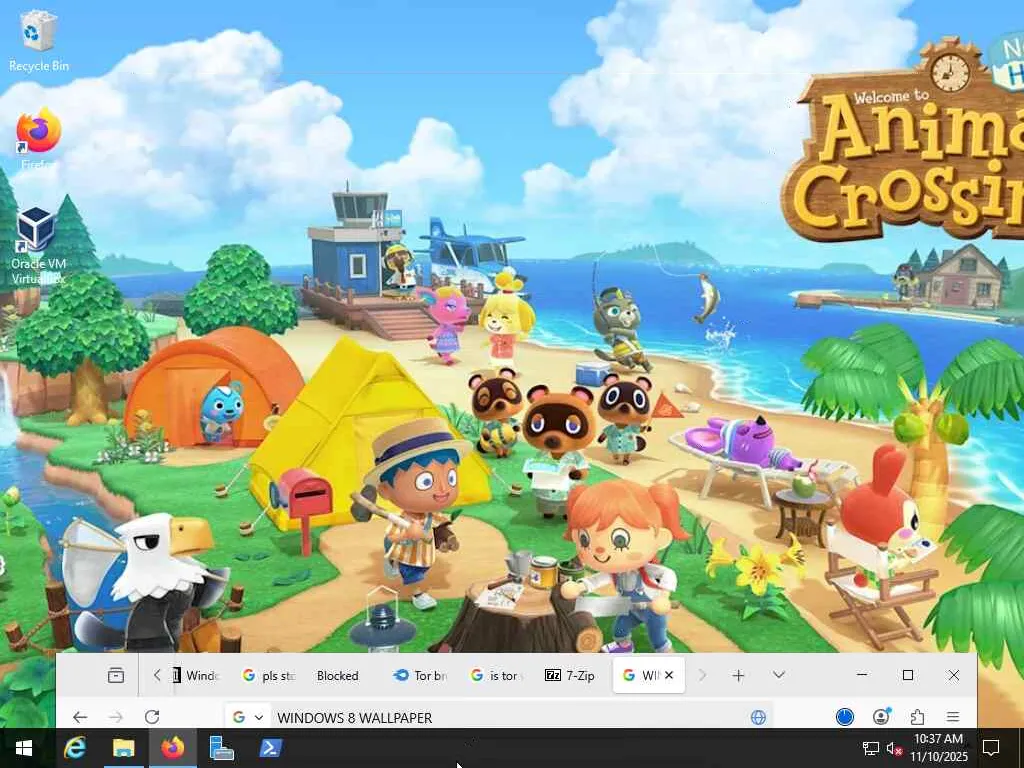Click the translate globe icon in address bar

coord(758,717)
